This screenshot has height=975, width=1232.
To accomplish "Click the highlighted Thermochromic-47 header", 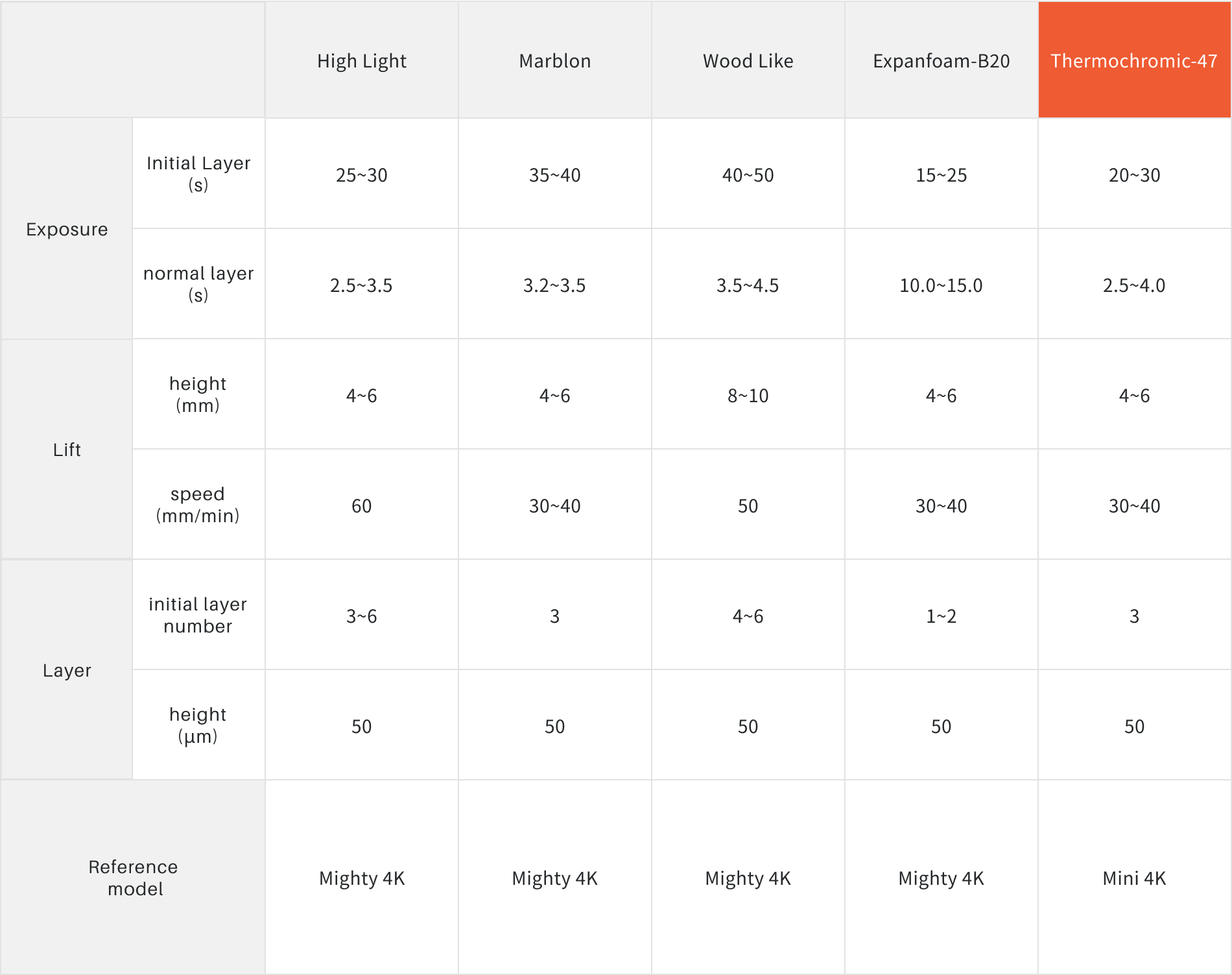I will (x=1134, y=61).
